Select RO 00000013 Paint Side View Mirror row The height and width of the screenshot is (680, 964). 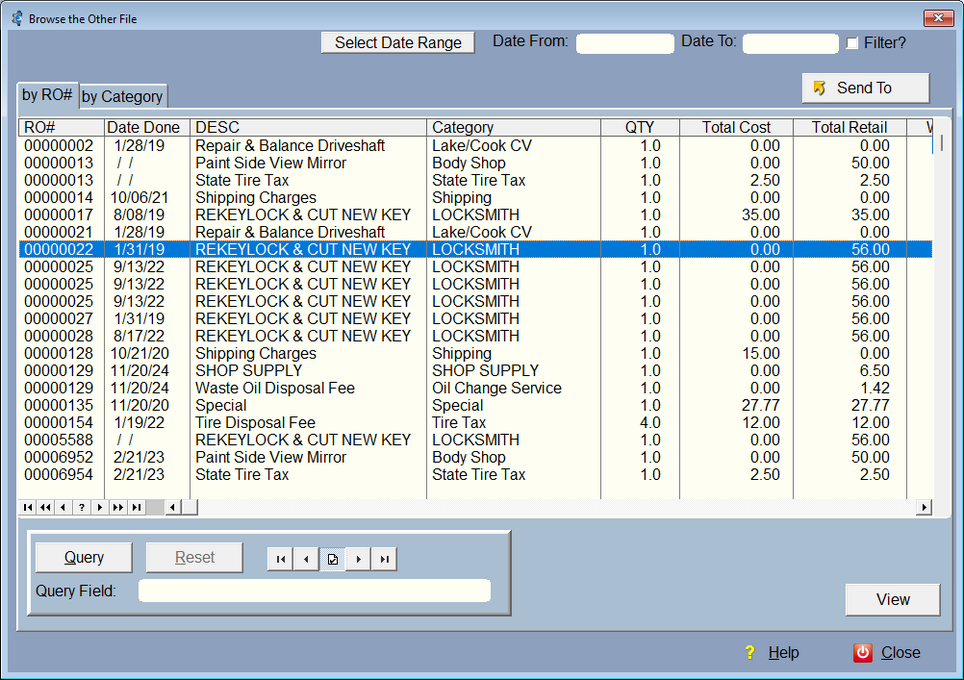tap(476, 163)
